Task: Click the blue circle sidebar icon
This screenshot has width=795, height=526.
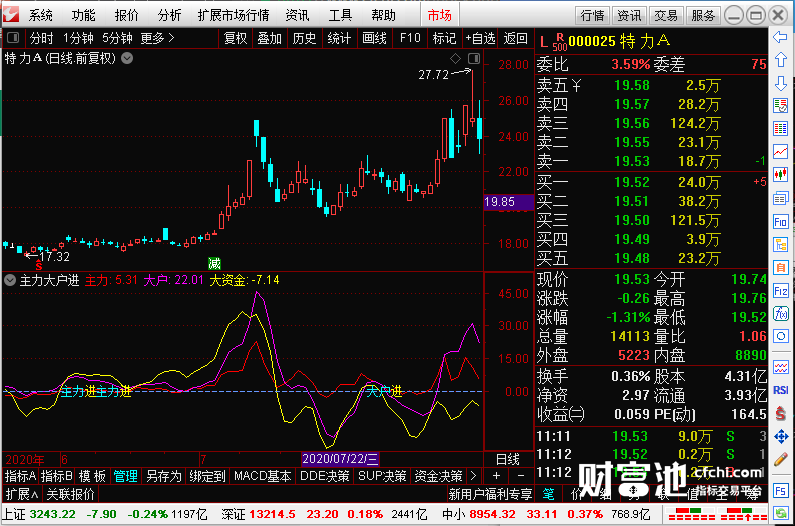Action: point(780,336)
